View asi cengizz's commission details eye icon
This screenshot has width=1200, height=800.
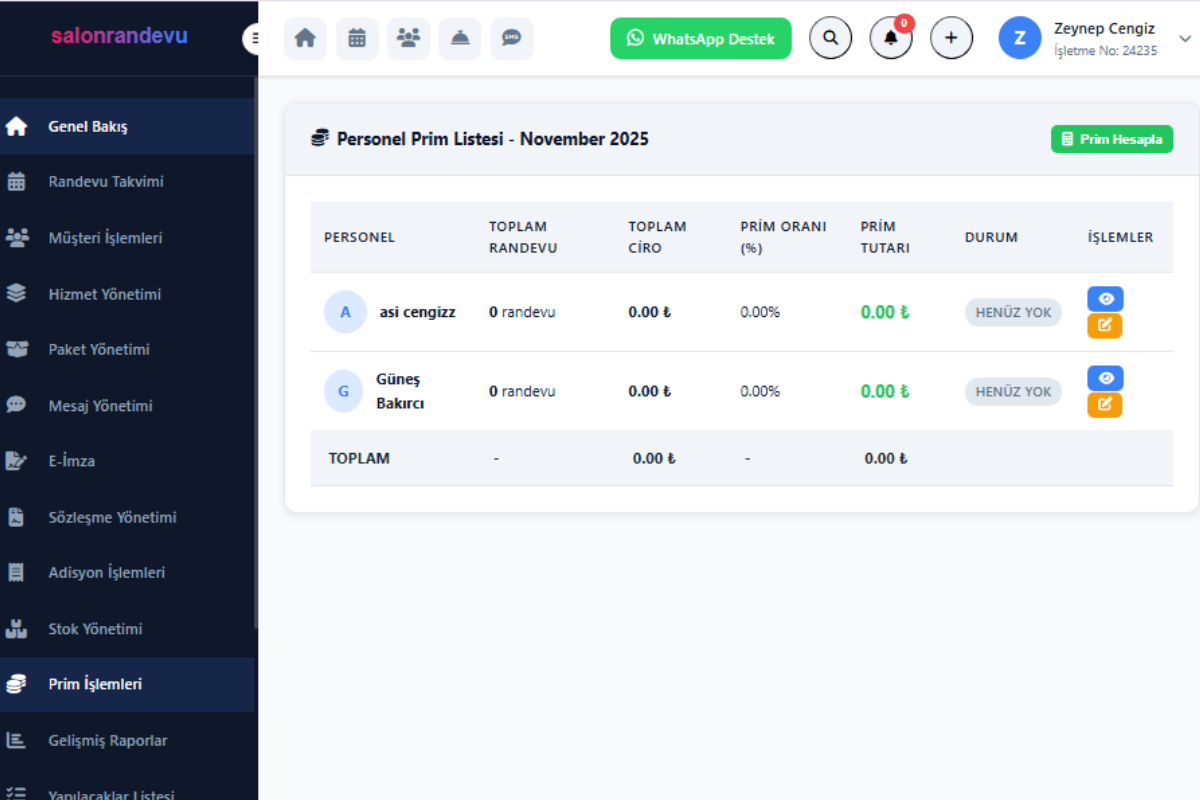(x=1105, y=299)
